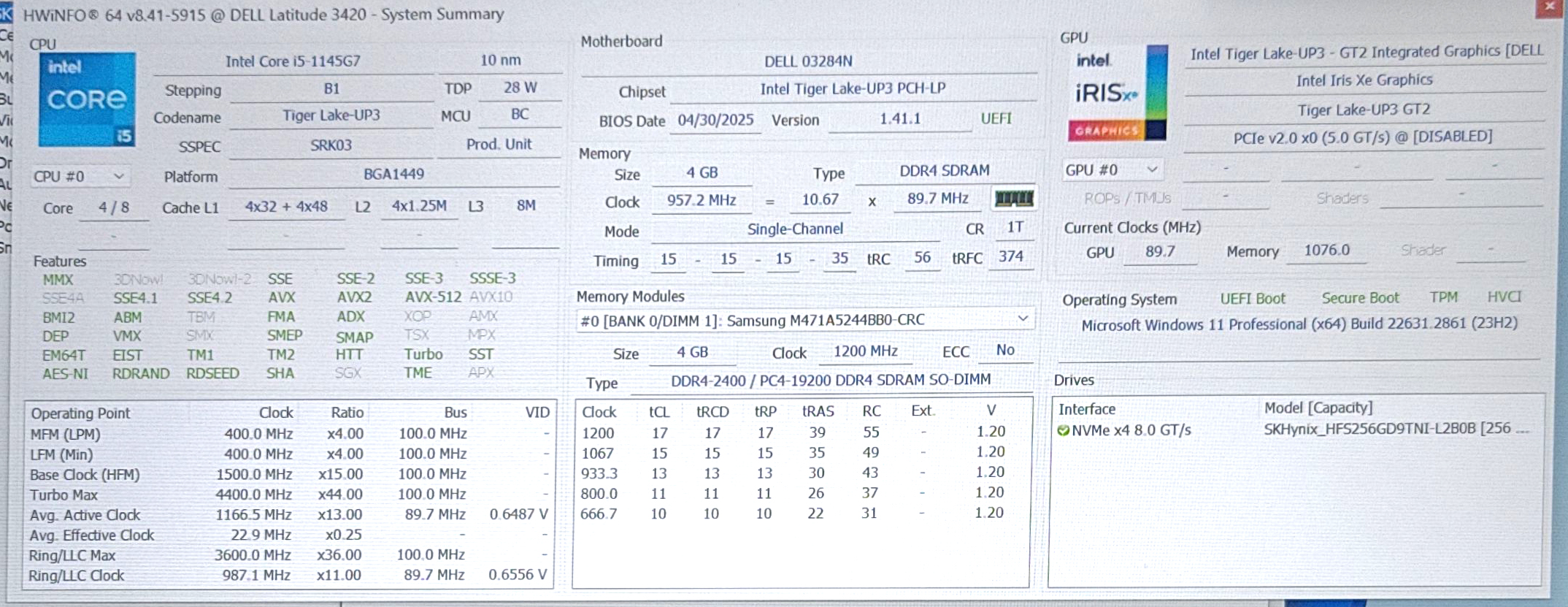The width and height of the screenshot is (1568, 607).
Task: Click the L1 cache value 4x32 + 4x48
Action: tap(286, 207)
